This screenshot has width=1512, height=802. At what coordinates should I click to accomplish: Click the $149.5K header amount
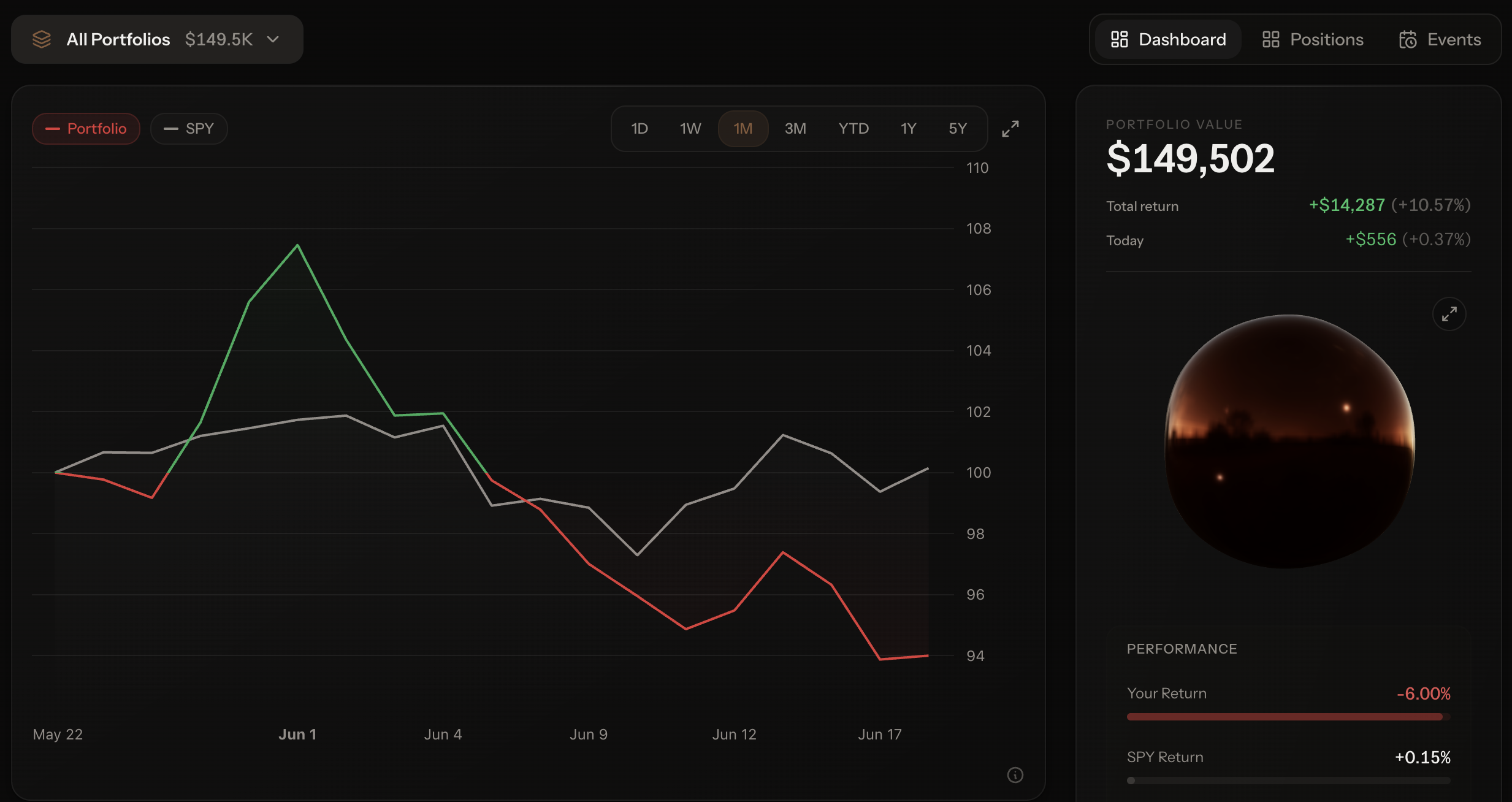pyautogui.click(x=219, y=39)
